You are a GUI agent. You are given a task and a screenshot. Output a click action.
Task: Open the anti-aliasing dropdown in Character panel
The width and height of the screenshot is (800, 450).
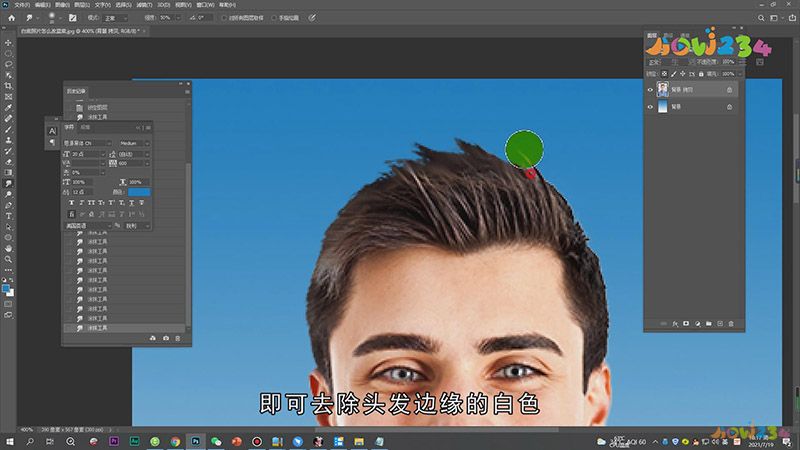coord(138,226)
